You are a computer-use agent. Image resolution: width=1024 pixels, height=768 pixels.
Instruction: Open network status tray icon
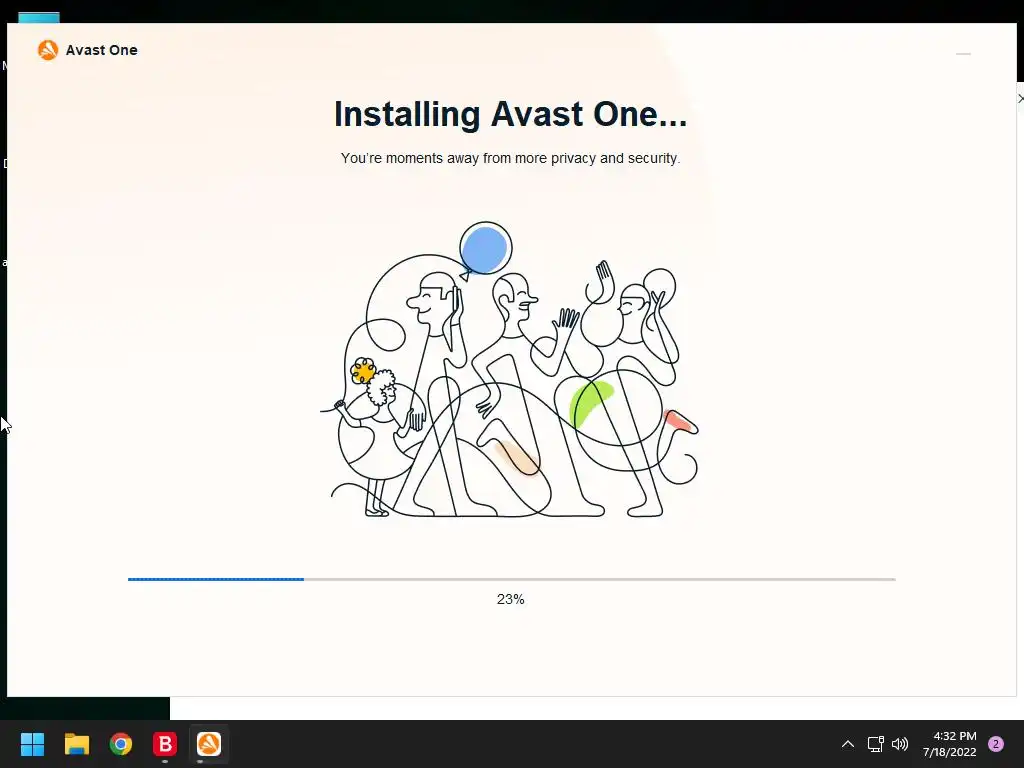(x=875, y=744)
